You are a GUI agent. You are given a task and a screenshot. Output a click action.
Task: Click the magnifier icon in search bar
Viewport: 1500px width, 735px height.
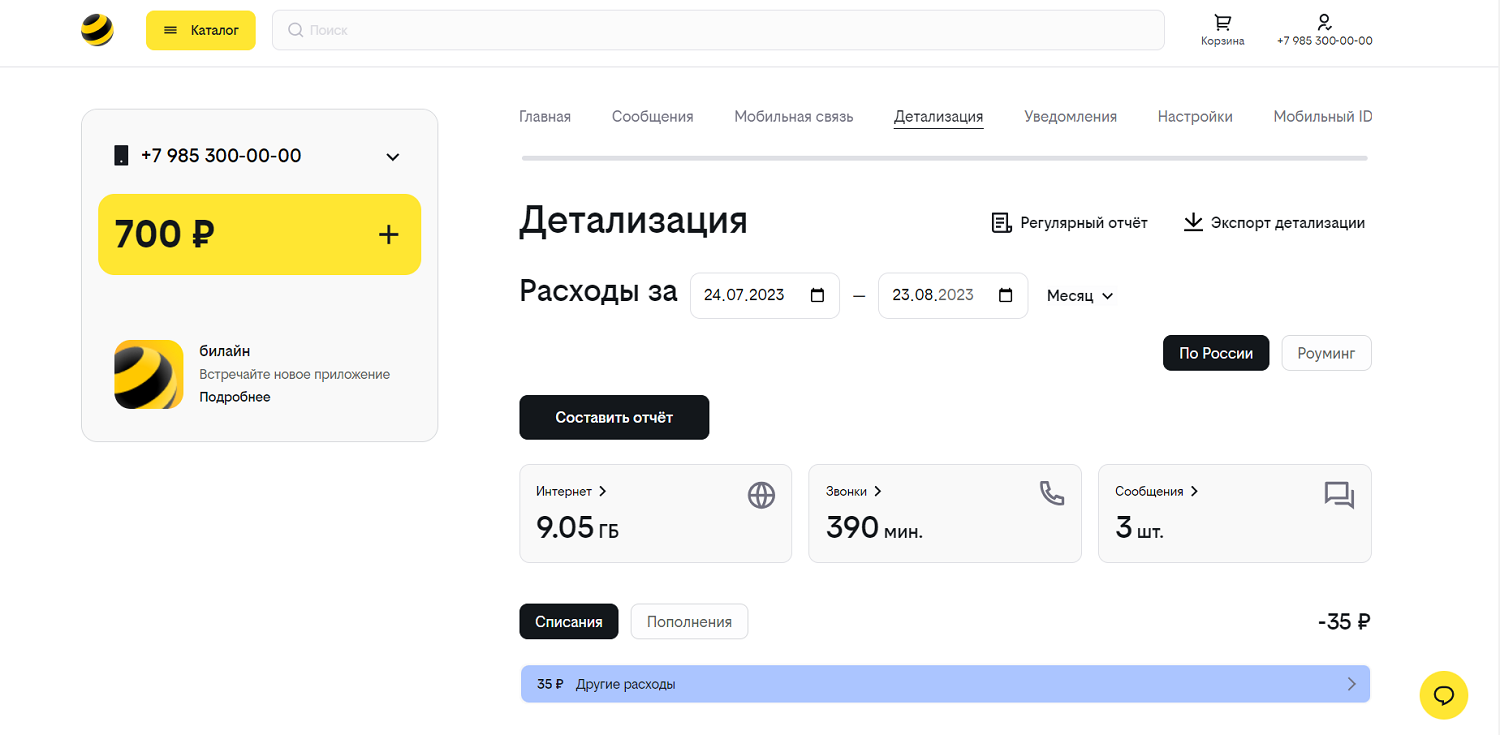pyautogui.click(x=295, y=30)
